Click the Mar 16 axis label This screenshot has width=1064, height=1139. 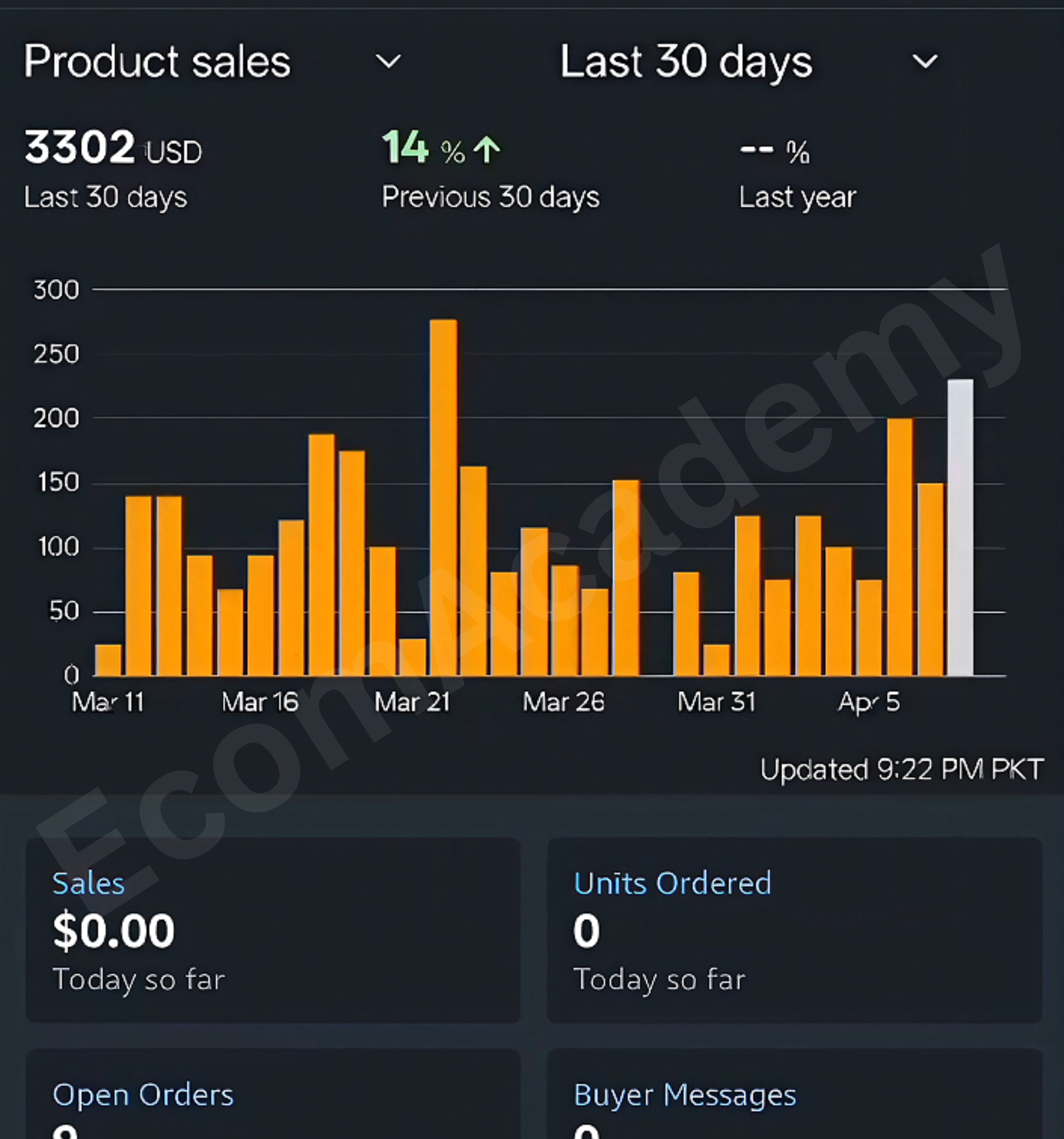coord(260,702)
